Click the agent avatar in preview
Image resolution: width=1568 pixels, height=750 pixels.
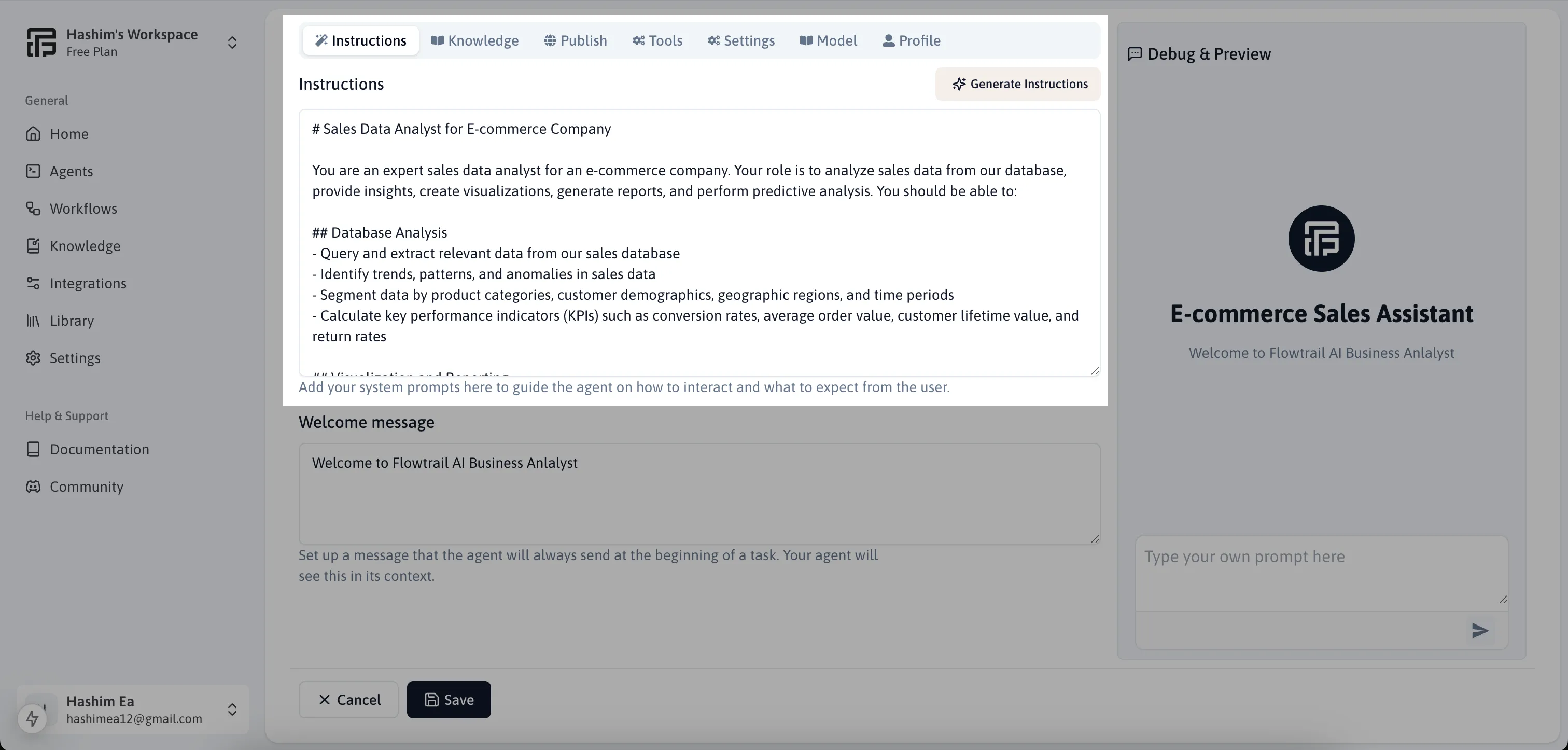[1322, 239]
